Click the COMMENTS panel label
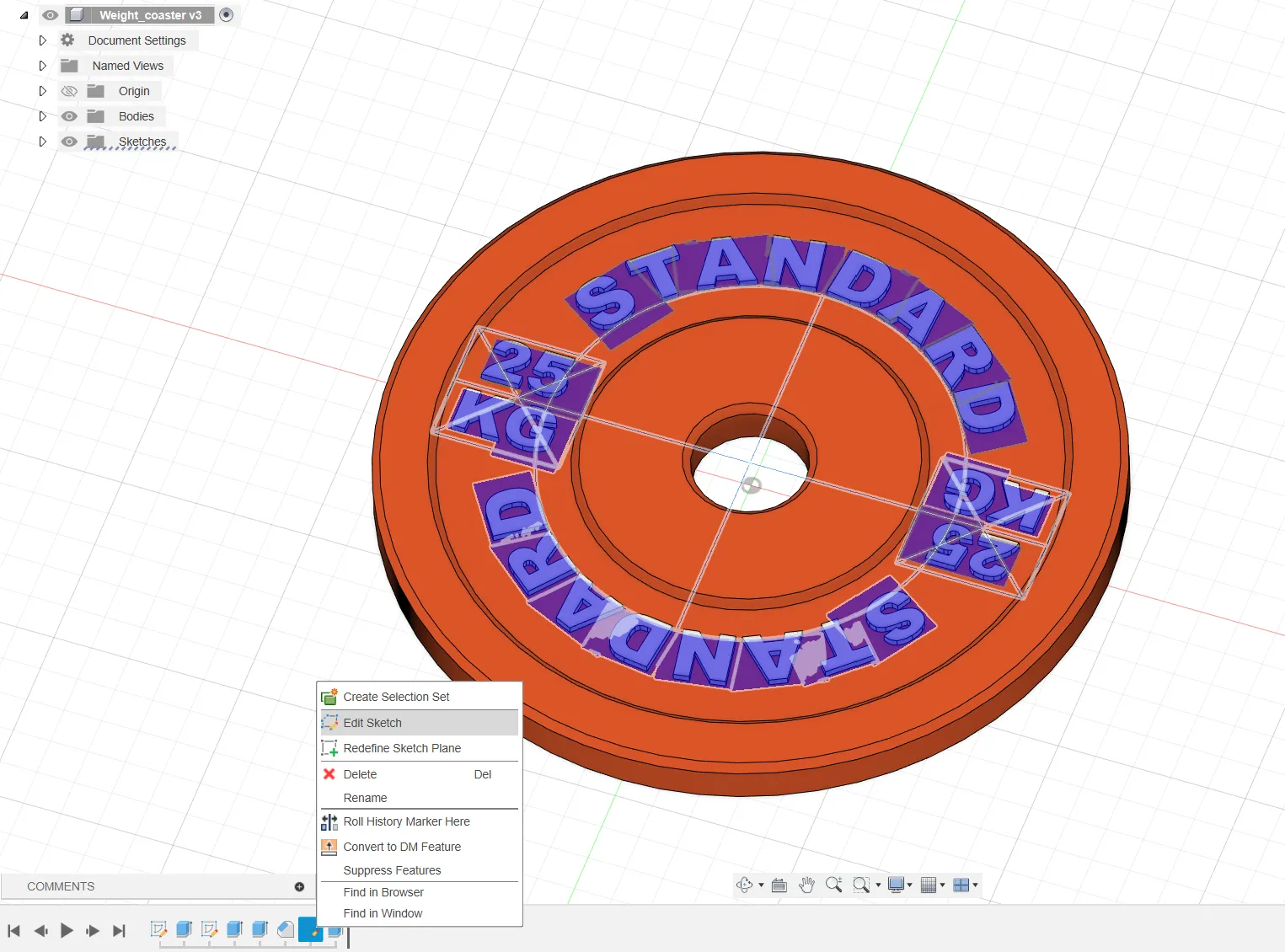1285x952 pixels. pos(61,886)
